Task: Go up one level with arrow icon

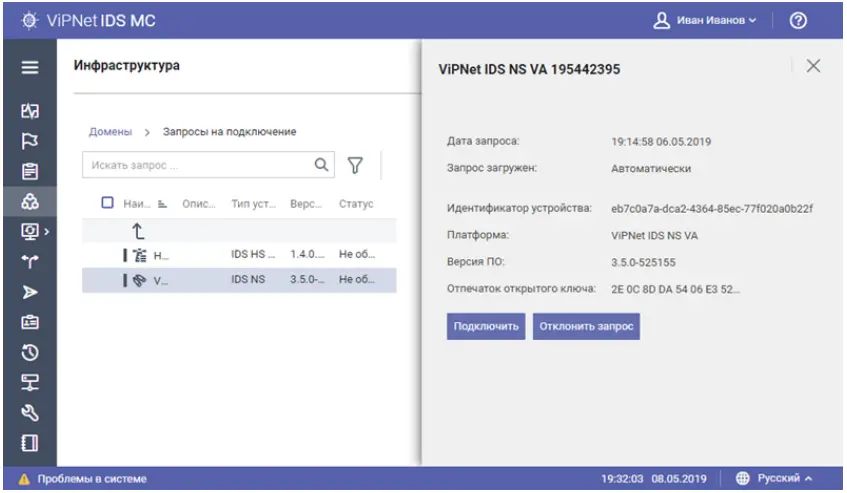Action: click(x=138, y=232)
